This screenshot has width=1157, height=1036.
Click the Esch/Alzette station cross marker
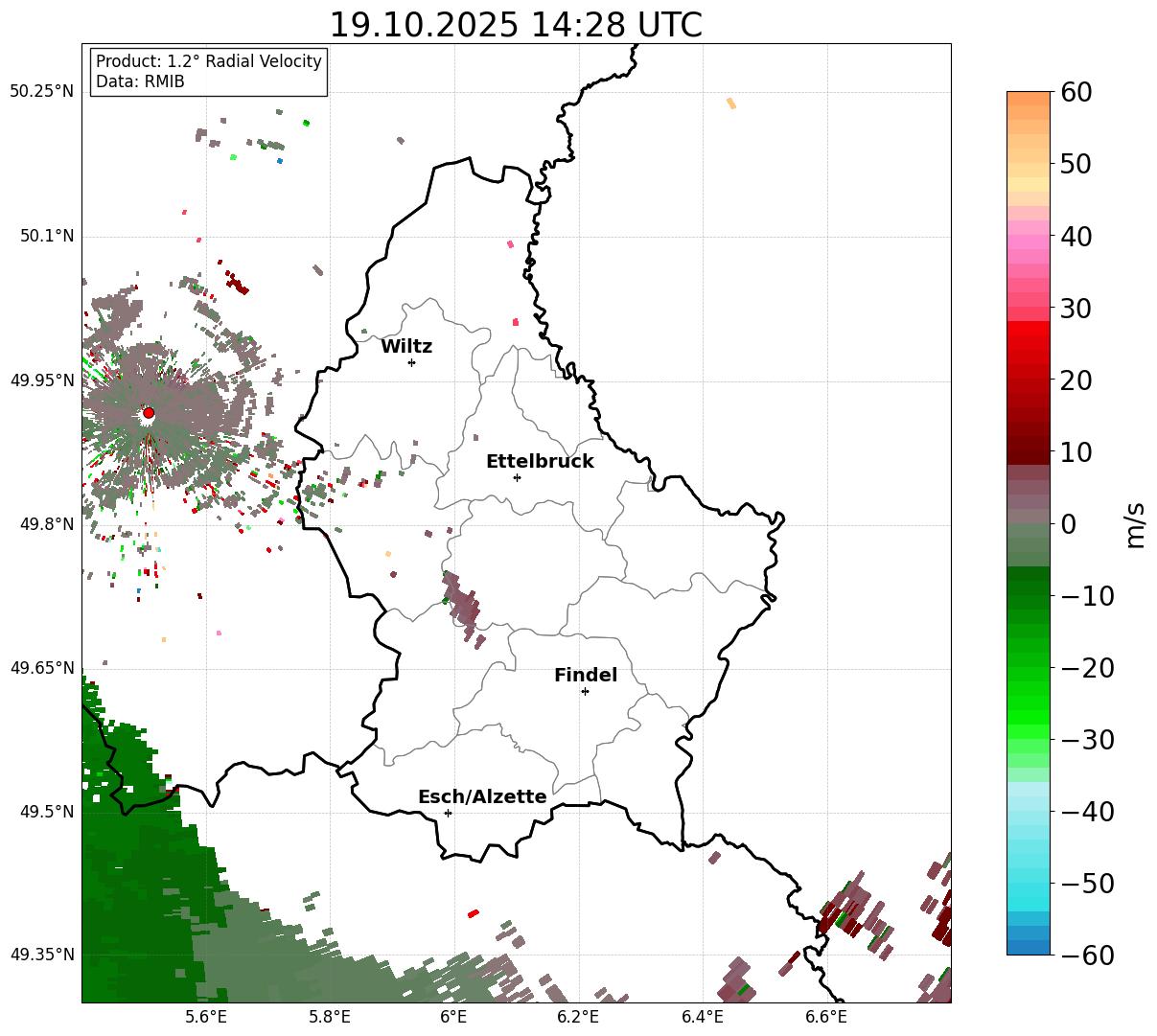click(x=448, y=813)
